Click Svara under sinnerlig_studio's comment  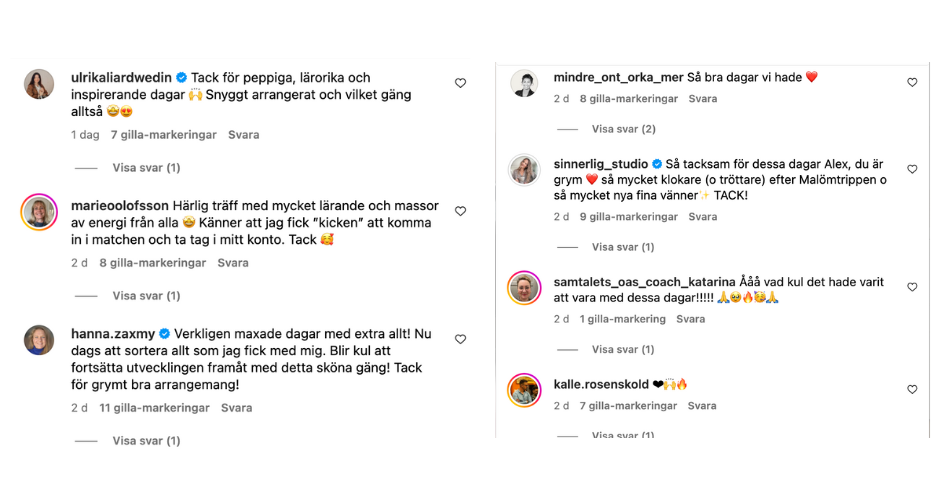tap(702, 217)
